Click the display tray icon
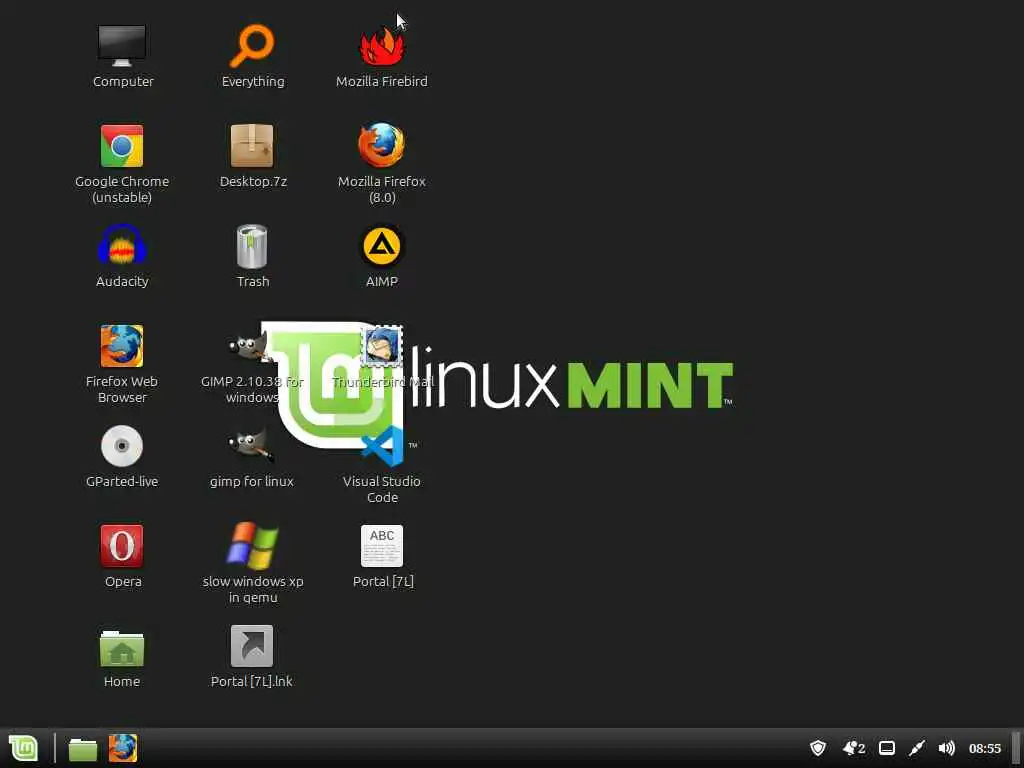 (887, 748)
